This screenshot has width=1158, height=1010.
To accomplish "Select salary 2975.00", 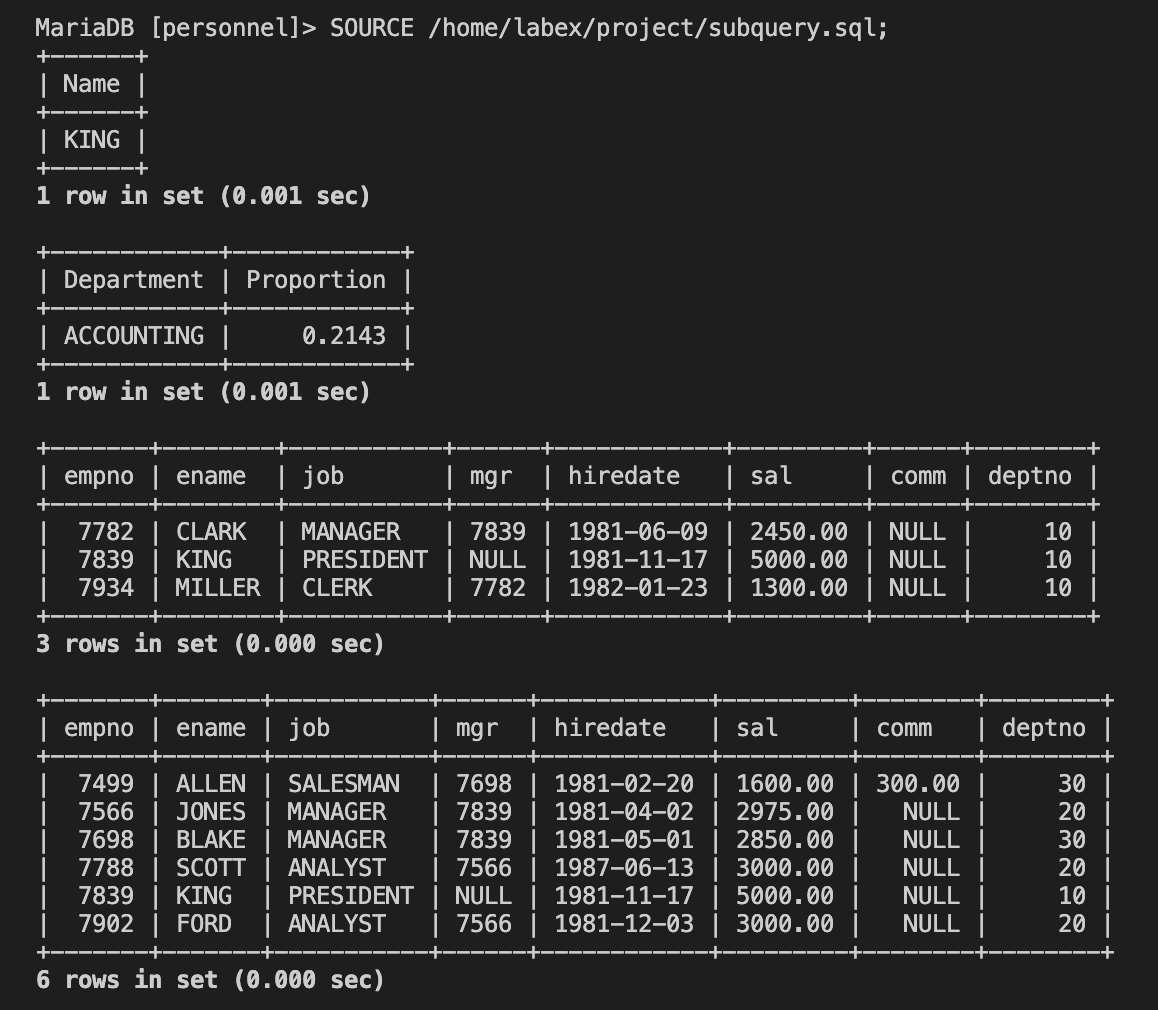I will point(785,812).
